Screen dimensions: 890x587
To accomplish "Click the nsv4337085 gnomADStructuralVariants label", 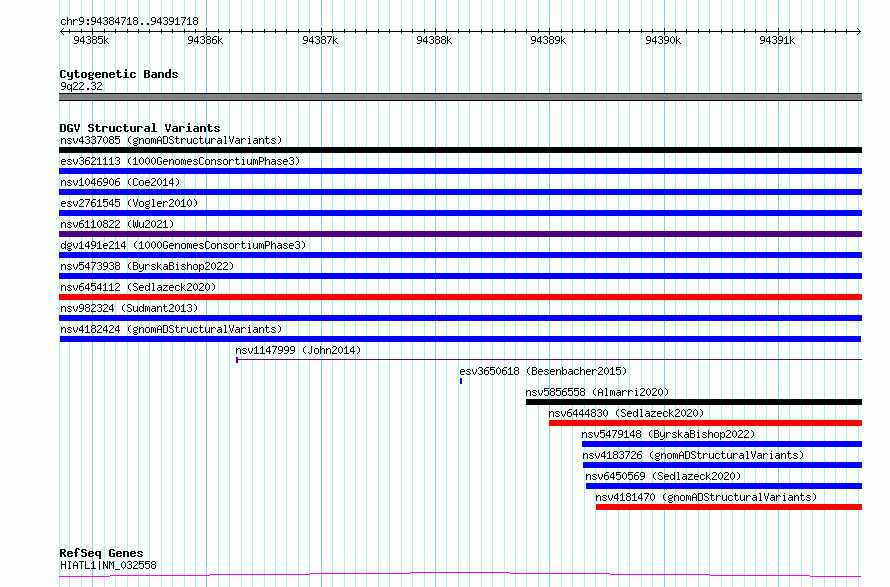I will pos(171,140).
